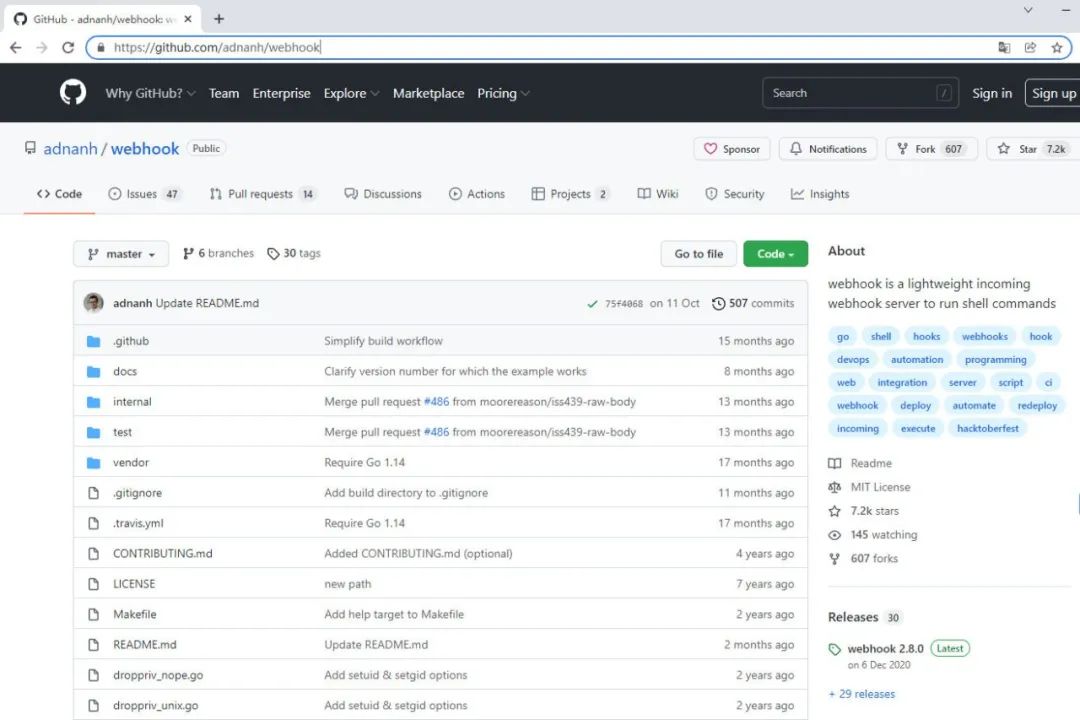Switch to the Wiki tab
This screenshot has width=1080, height=720.
pos(658,194)
